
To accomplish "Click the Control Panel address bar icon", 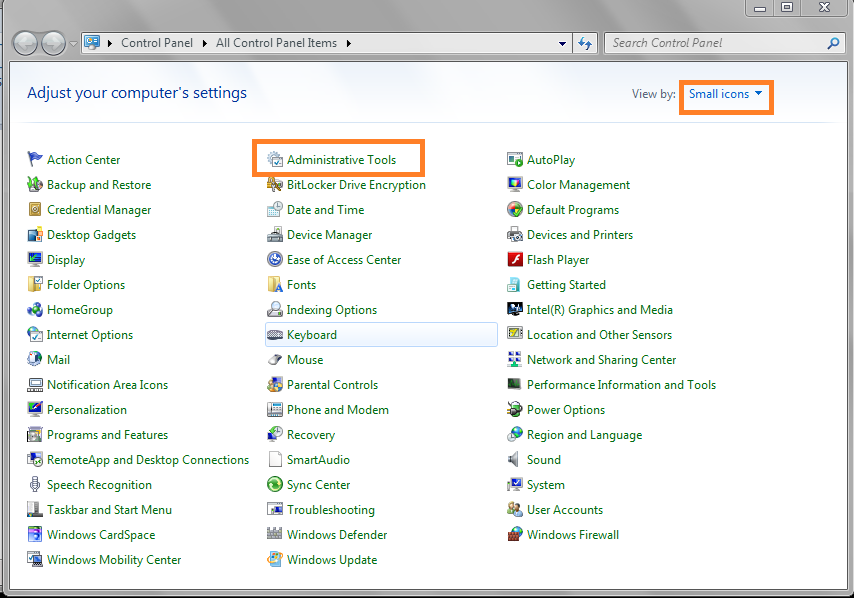I will coord(93,42).
